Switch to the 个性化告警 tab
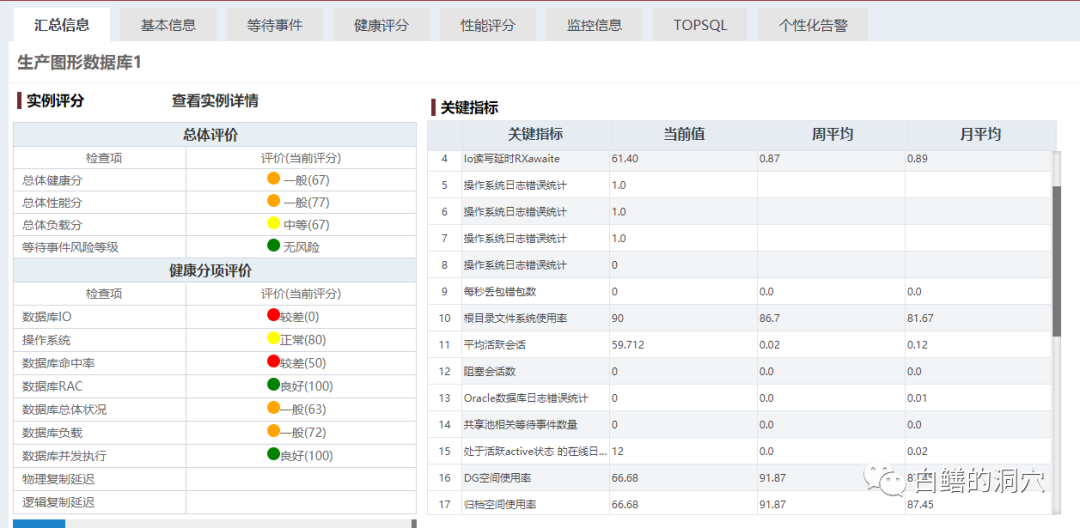The width and height of the screenshot is (1080, 528). [x=812, y=25]
